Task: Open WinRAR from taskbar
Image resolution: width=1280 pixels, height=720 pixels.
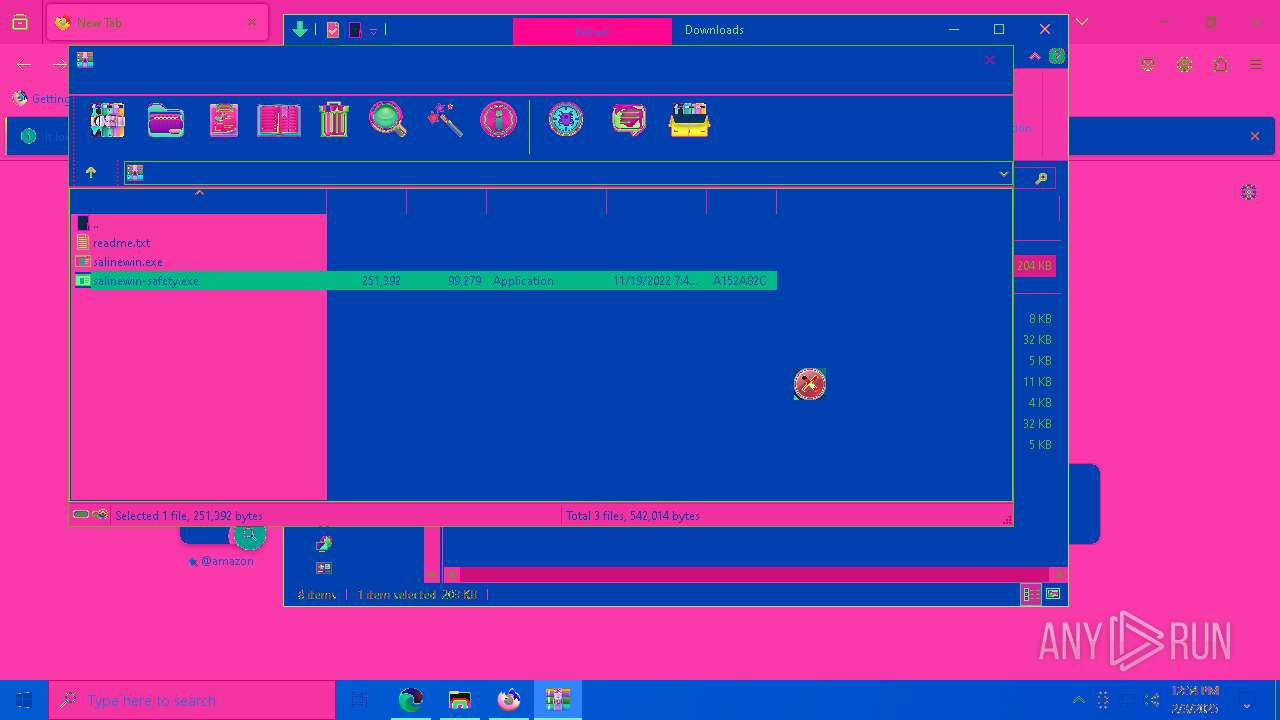Action: (x=558, y=700)
